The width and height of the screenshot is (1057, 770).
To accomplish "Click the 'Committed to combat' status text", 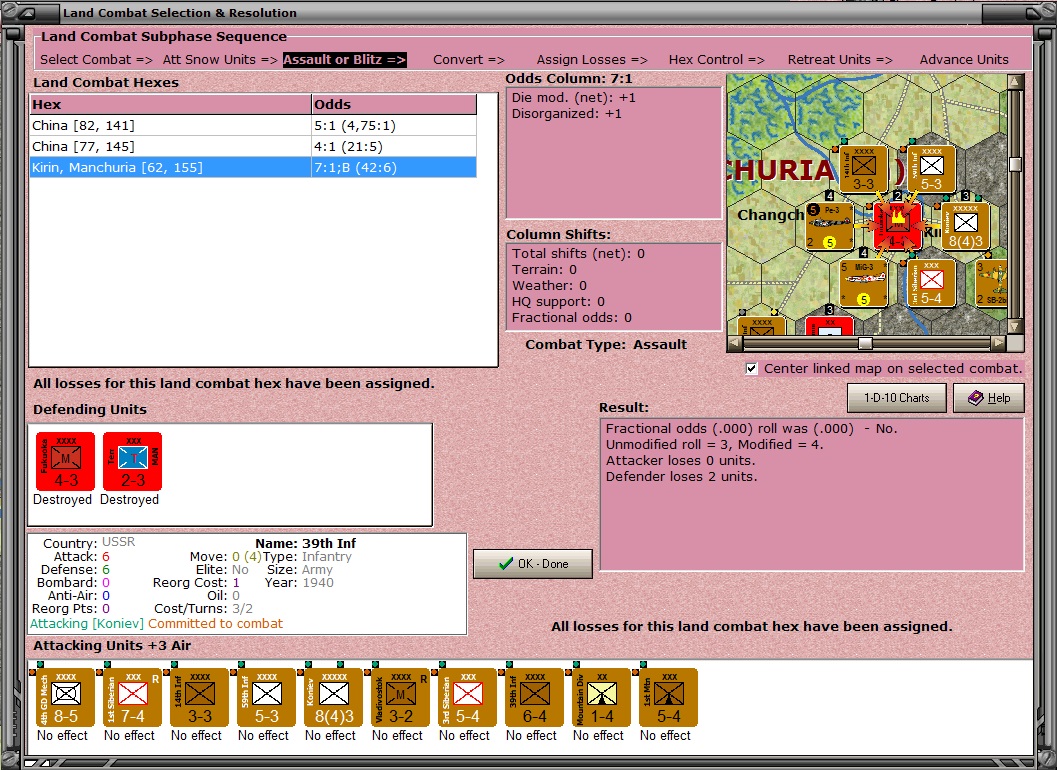I will click(x=216, y=624).
